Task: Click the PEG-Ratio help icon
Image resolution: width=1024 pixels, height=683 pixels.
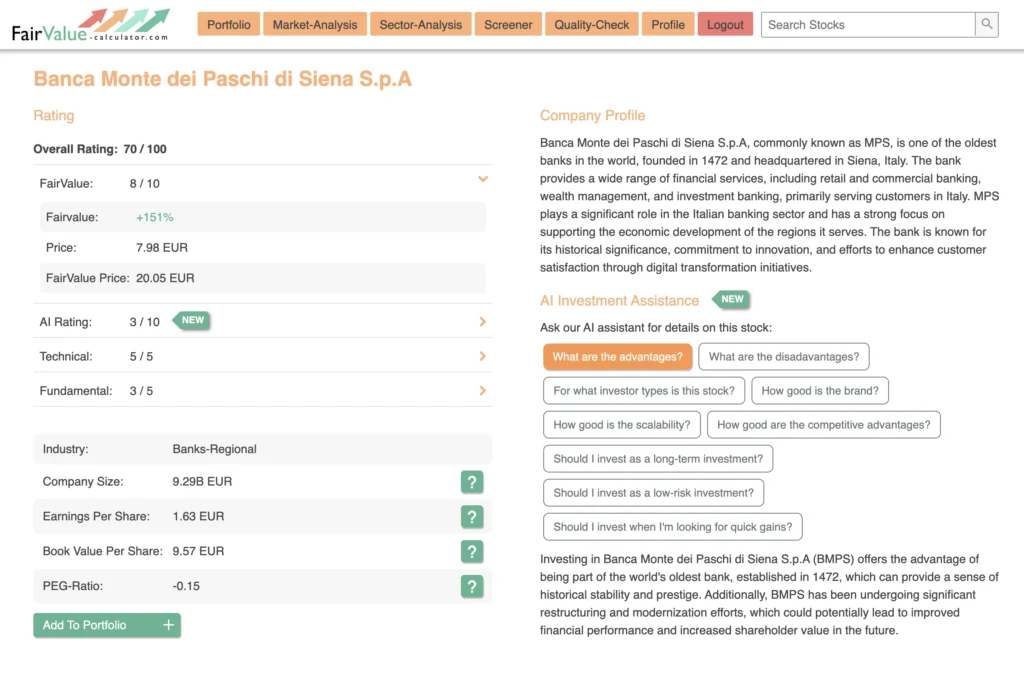Action: point(472,586)
